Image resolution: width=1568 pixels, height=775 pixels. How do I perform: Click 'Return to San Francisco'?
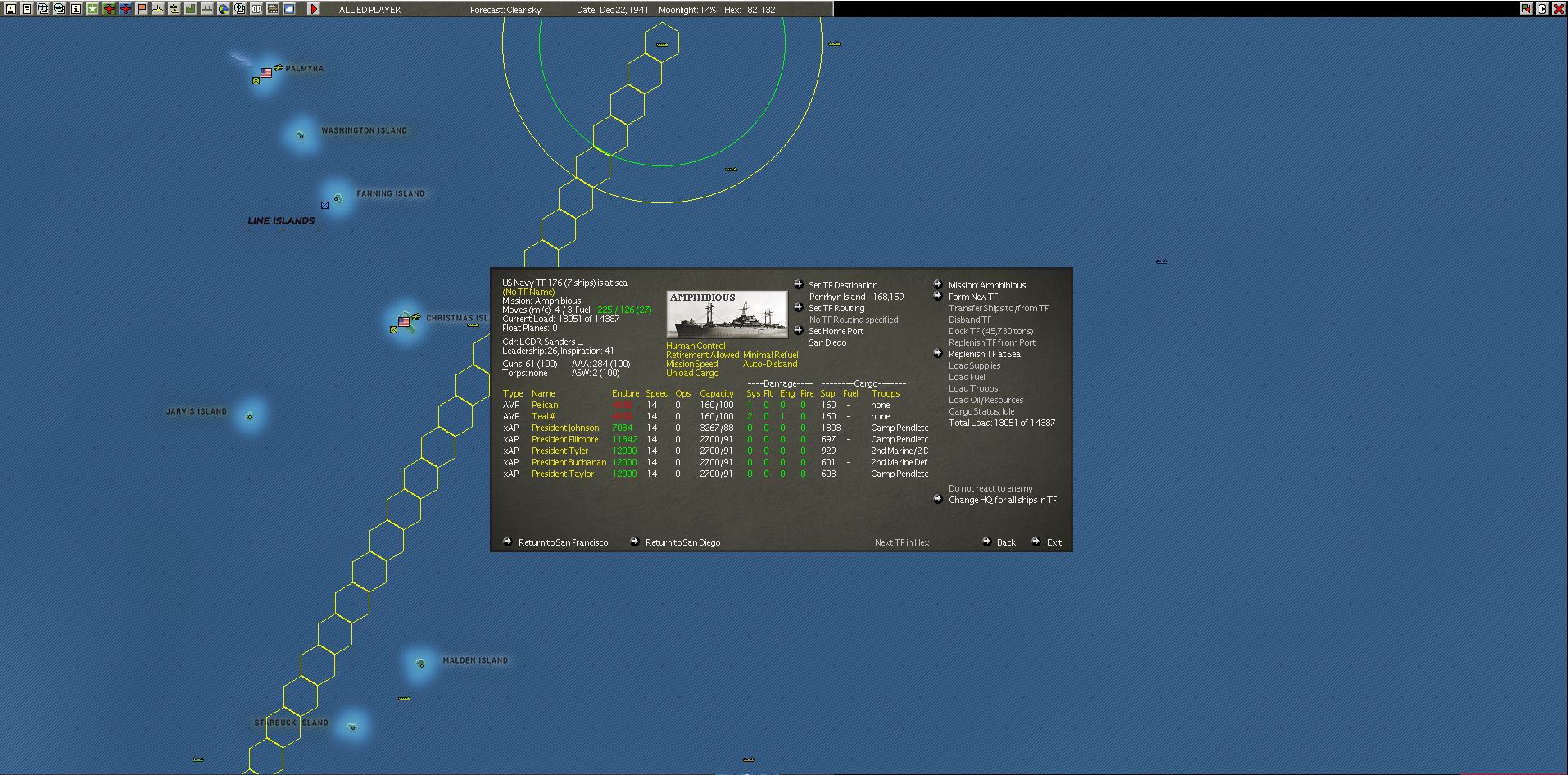coord(563,542)
